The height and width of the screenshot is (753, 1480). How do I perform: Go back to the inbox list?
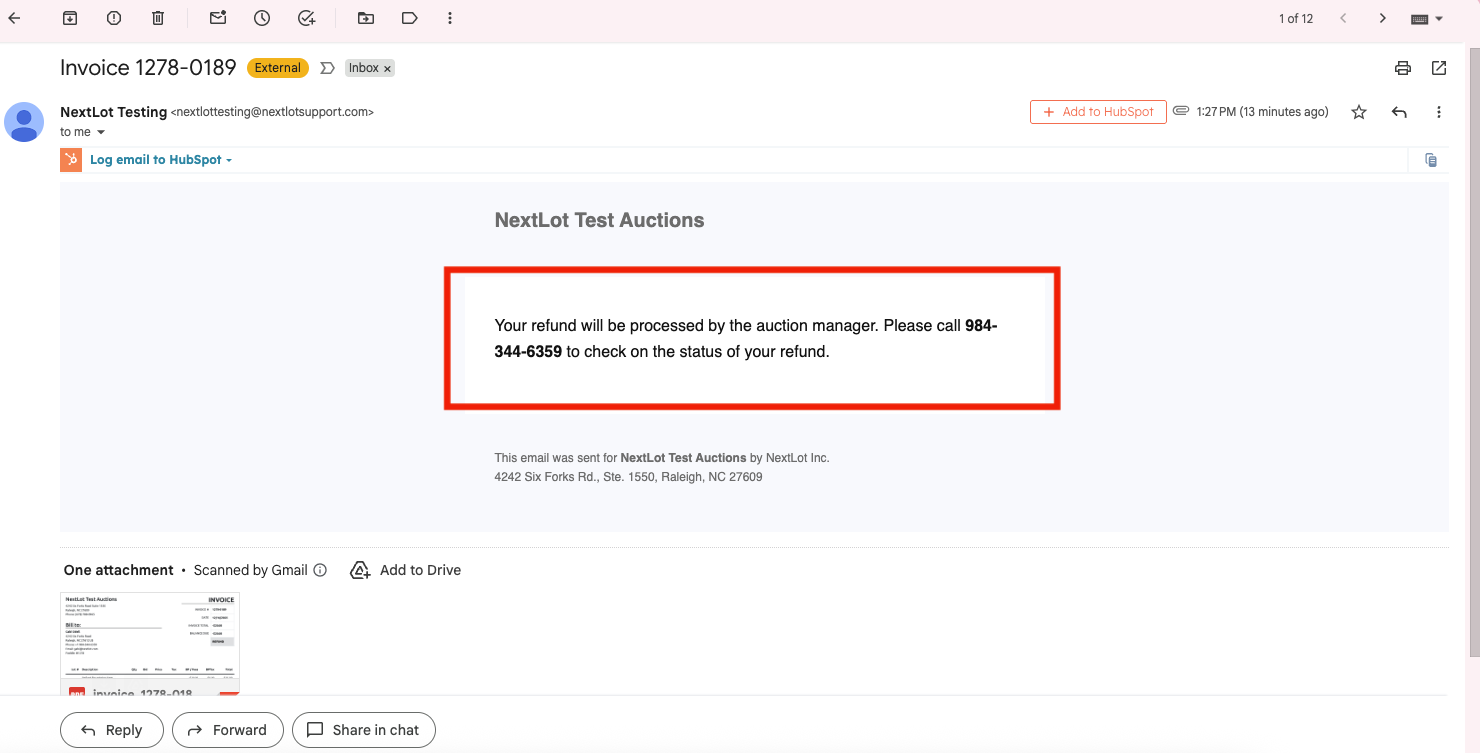14,18
